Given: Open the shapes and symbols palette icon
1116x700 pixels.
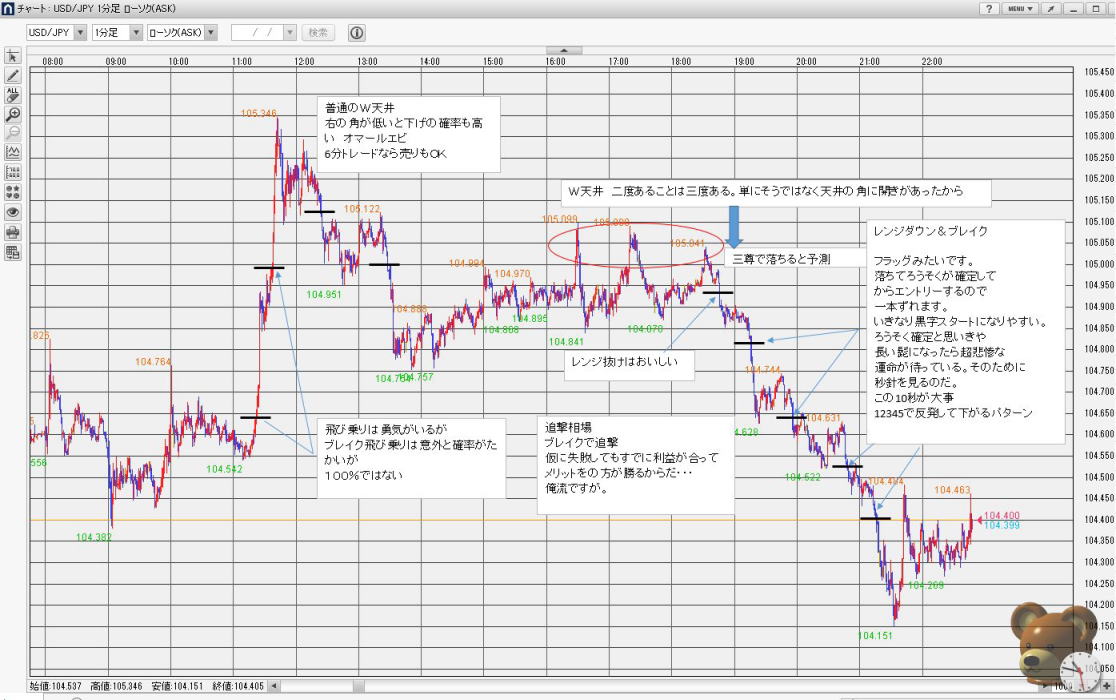Looking at the screenshot, I should 13,192.
